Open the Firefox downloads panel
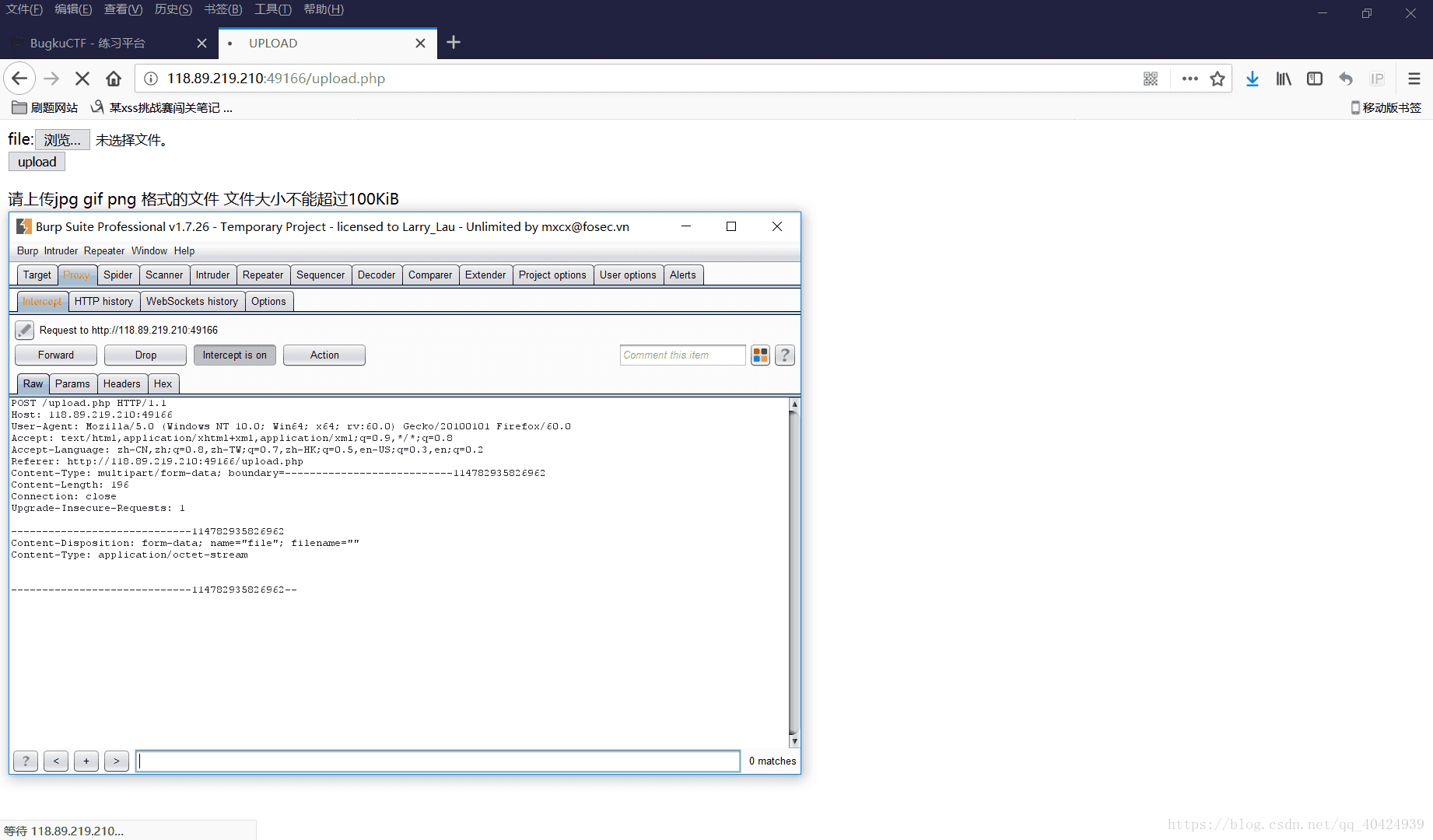The width and height of the screenshot is (1433, 840). click(x=1253, y=79)
